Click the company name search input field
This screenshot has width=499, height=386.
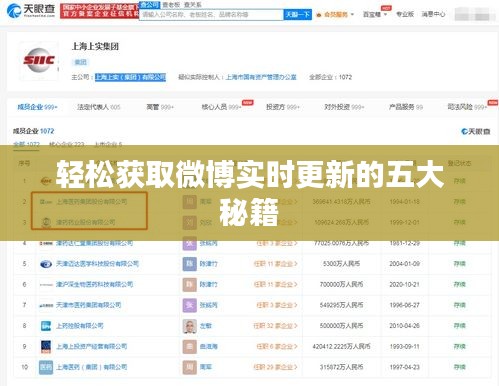tap(211, 15)
